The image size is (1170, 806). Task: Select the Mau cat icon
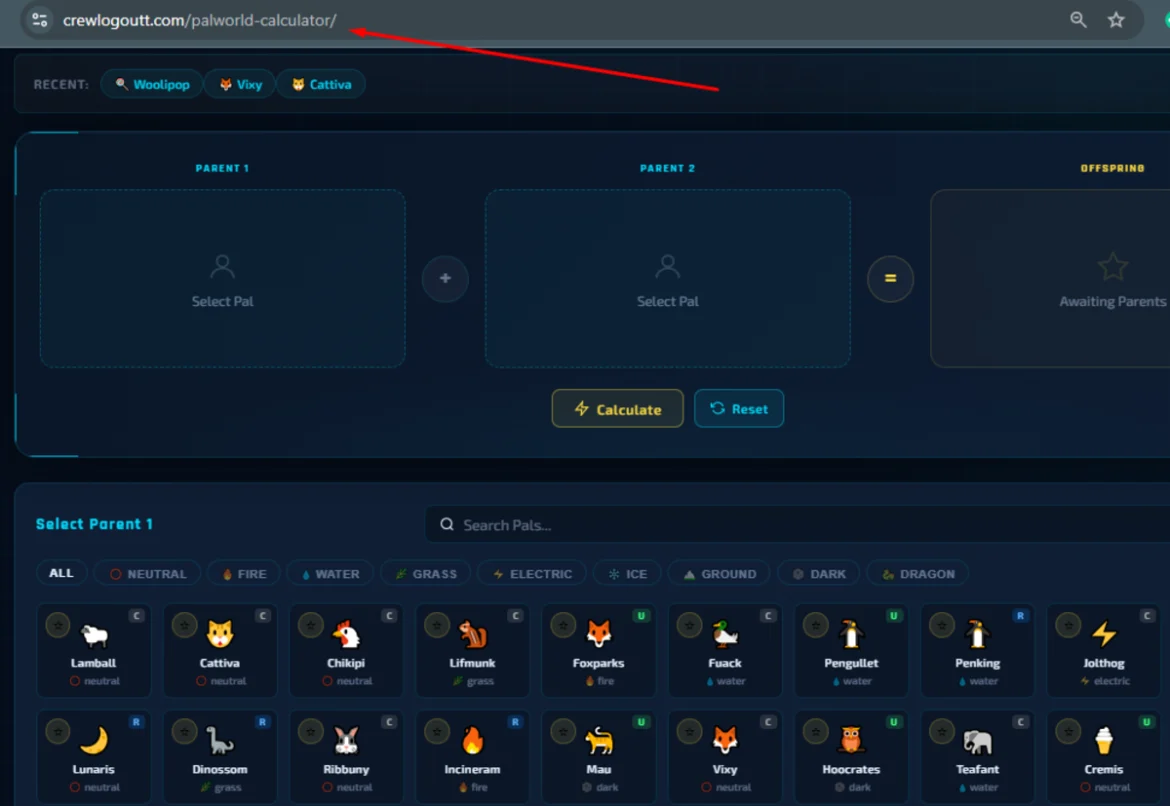598,741
